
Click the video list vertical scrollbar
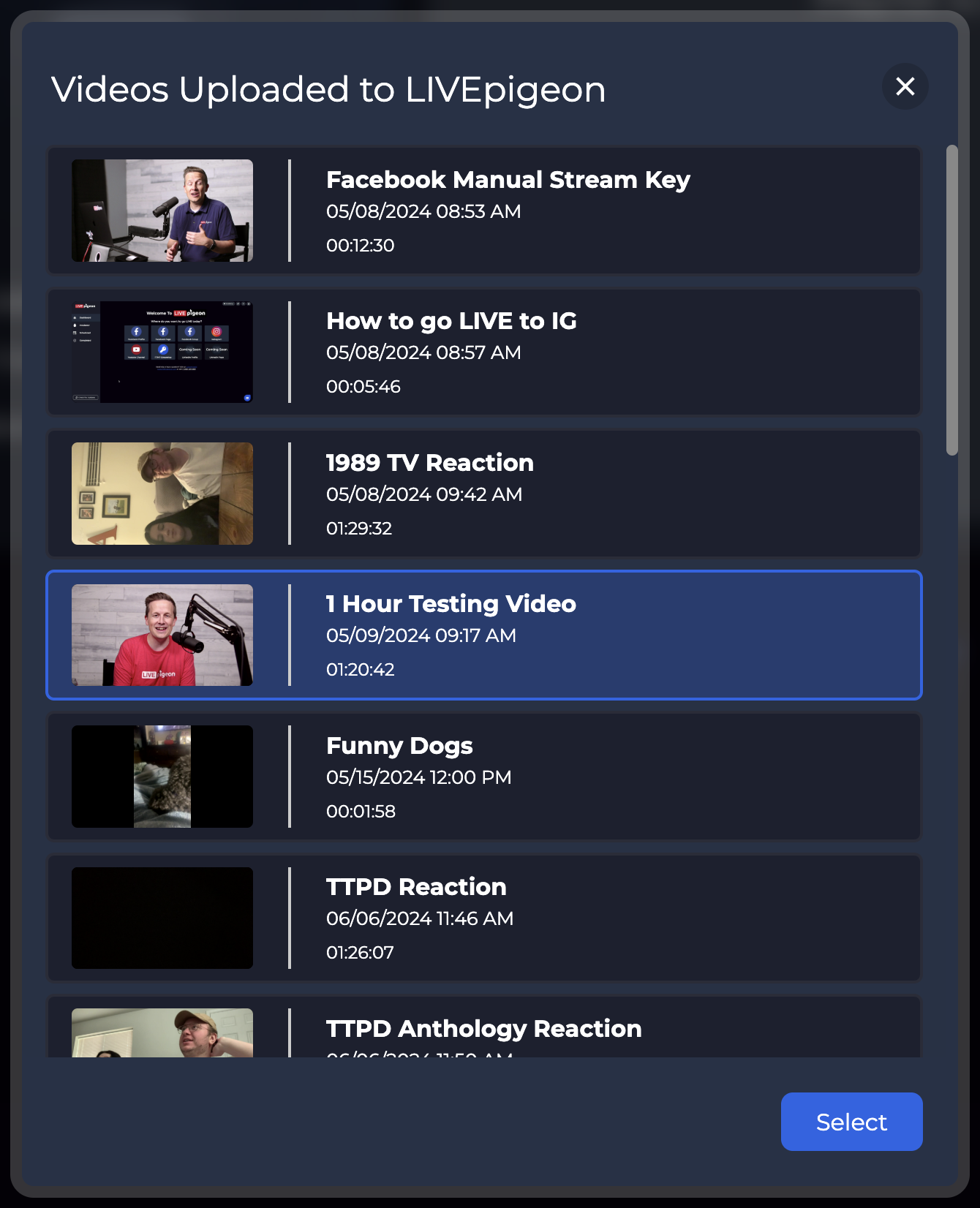(x=951, y=300)
